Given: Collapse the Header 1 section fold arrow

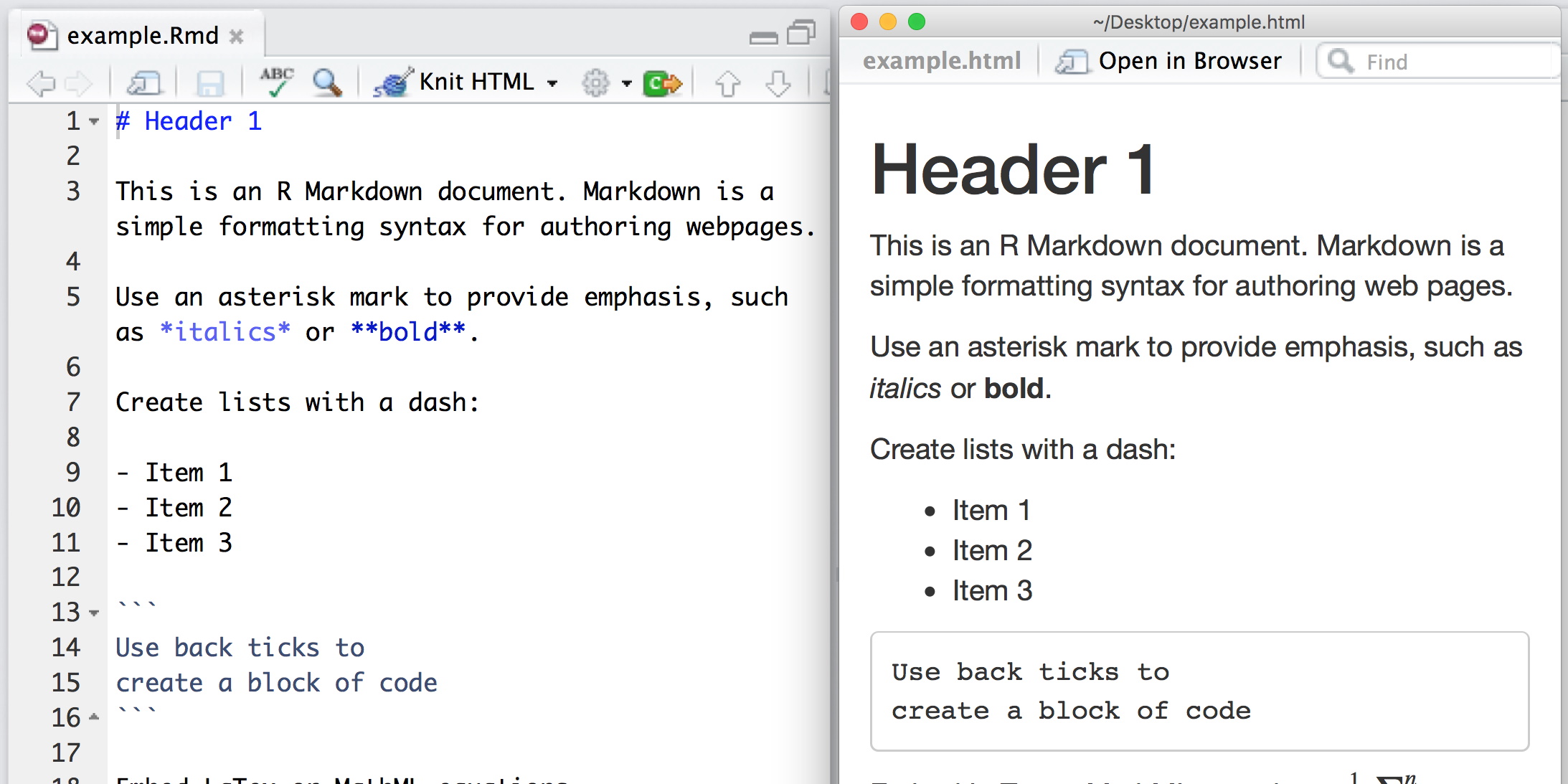Looking at the screenshot, I should point(94,122).
